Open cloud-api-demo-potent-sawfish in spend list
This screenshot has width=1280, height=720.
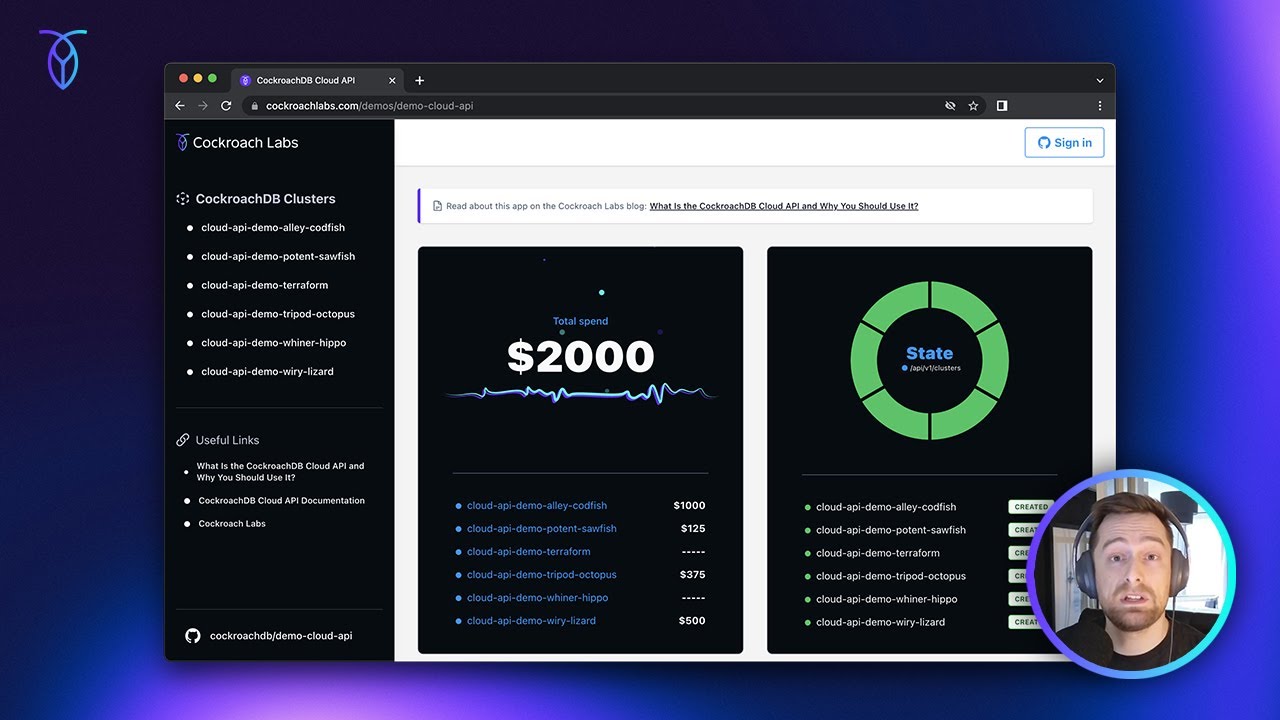click(542, 529)
